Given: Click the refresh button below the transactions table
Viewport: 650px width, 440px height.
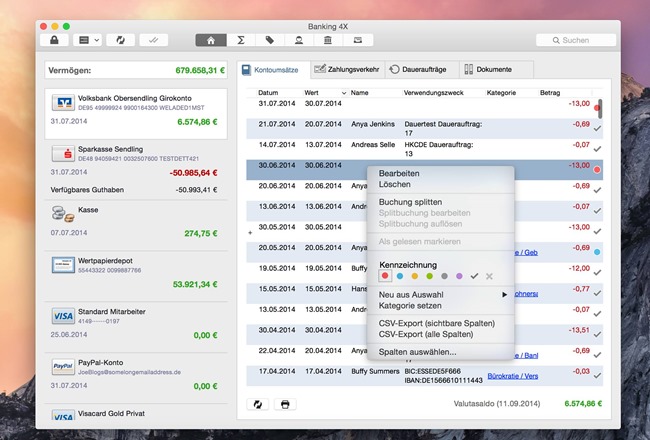Looking at the screenshot, I should tap(258, 404).
